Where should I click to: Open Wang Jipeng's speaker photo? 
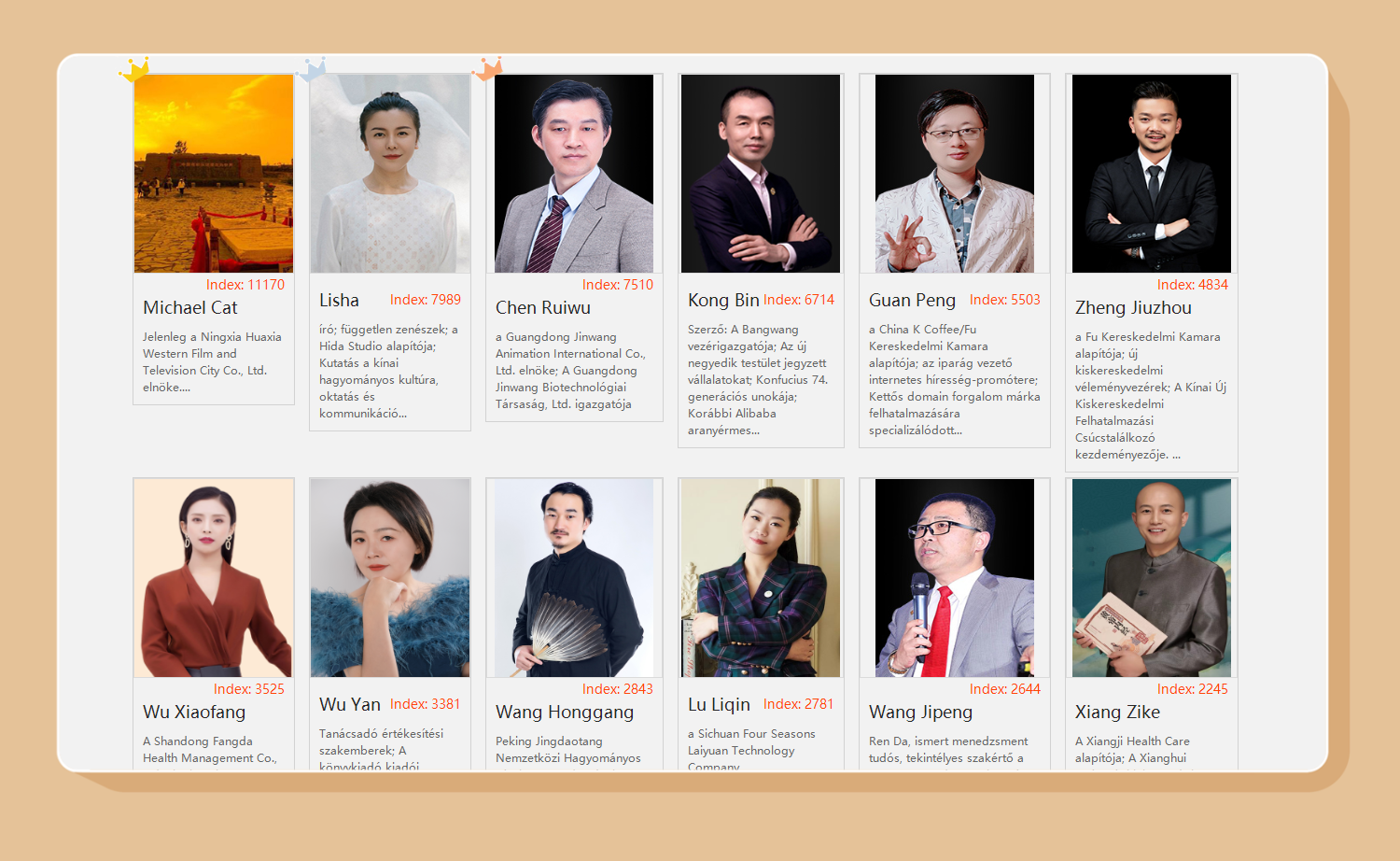pyautogui.click(x=955, y=578)
